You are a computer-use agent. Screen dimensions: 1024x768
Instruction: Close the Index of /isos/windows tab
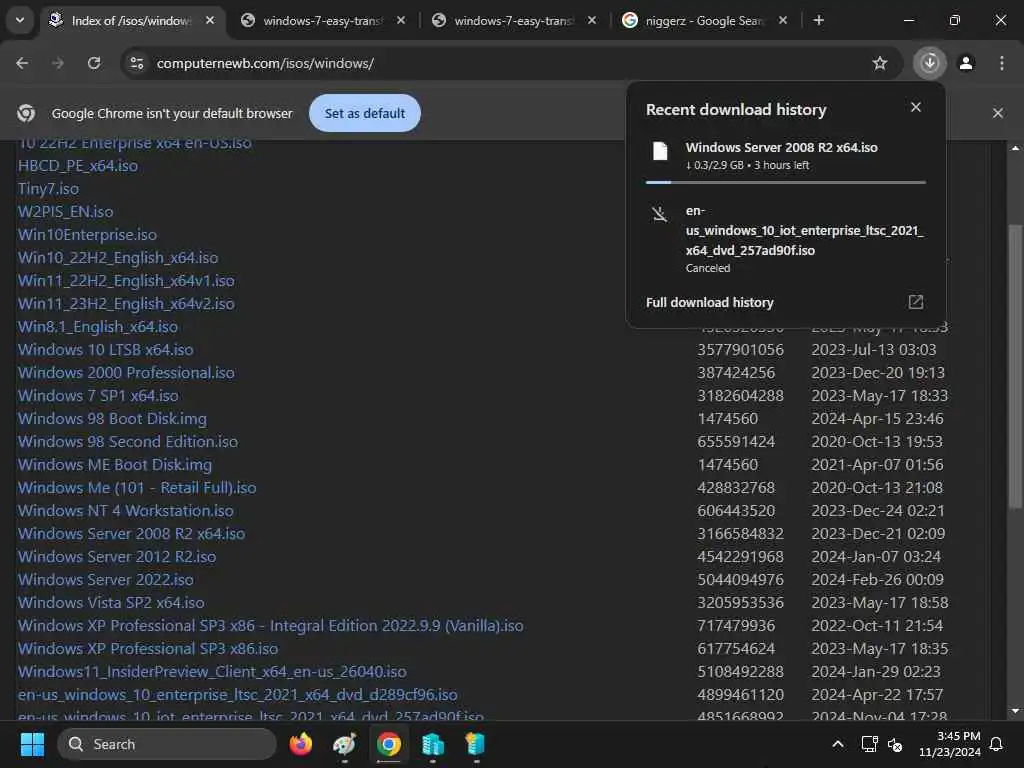pos(210,20)
